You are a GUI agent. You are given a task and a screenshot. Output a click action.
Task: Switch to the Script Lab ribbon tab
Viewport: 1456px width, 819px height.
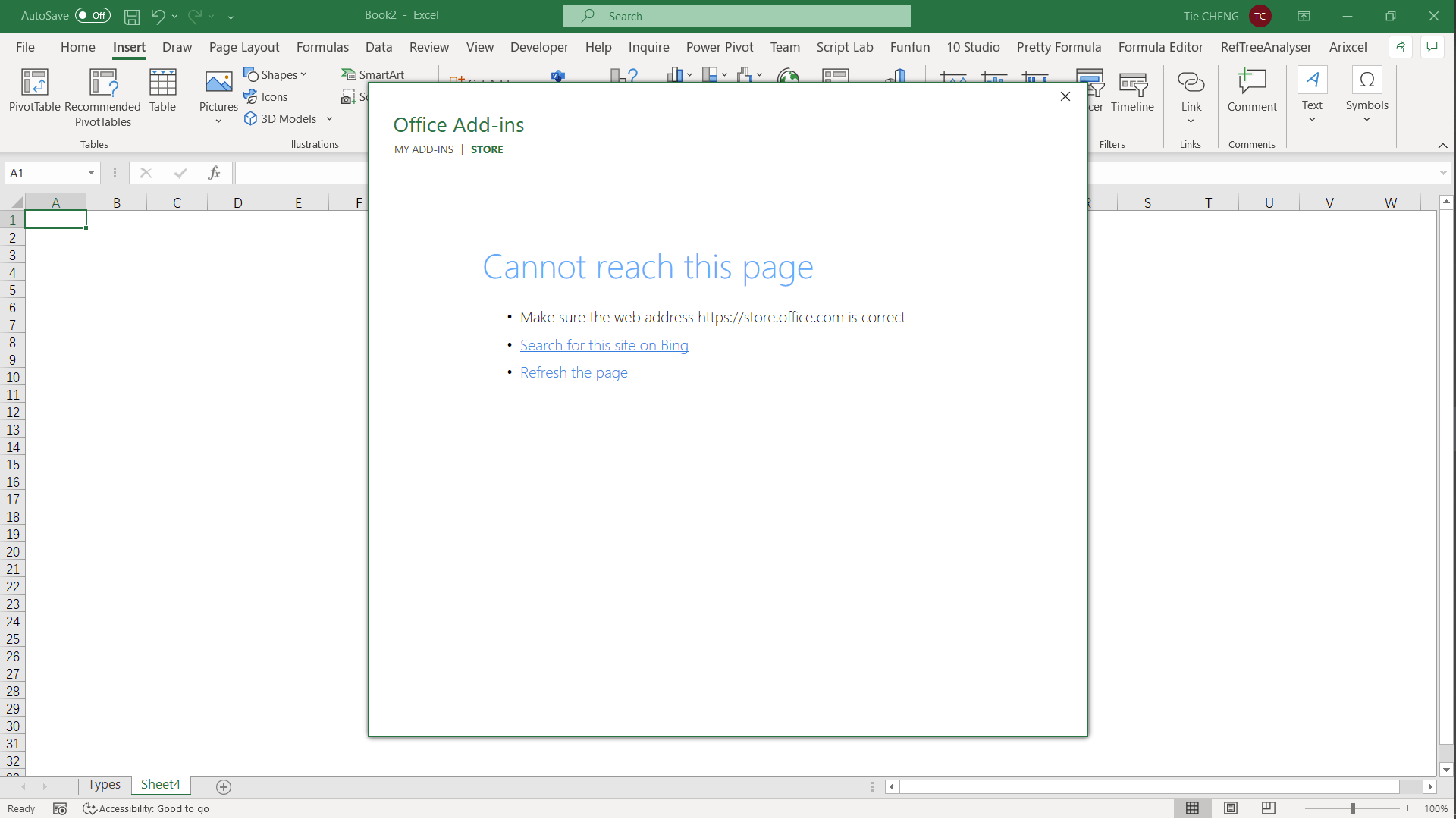tap(845, 47)
